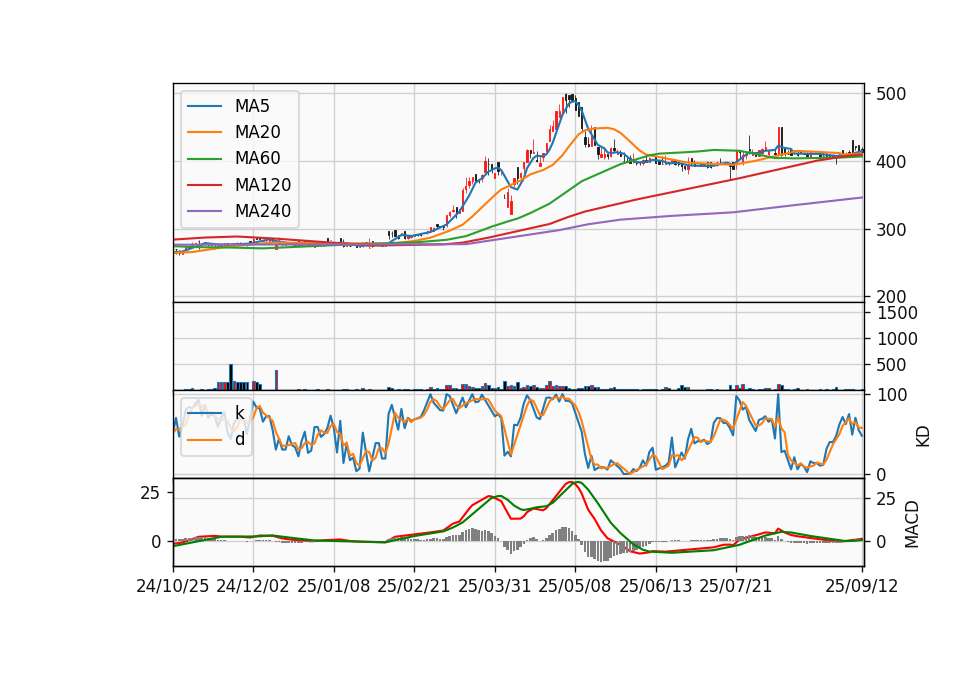Click the 1000 volume axis tick label
The image size is (960, 690).
(x=897, y=339)
